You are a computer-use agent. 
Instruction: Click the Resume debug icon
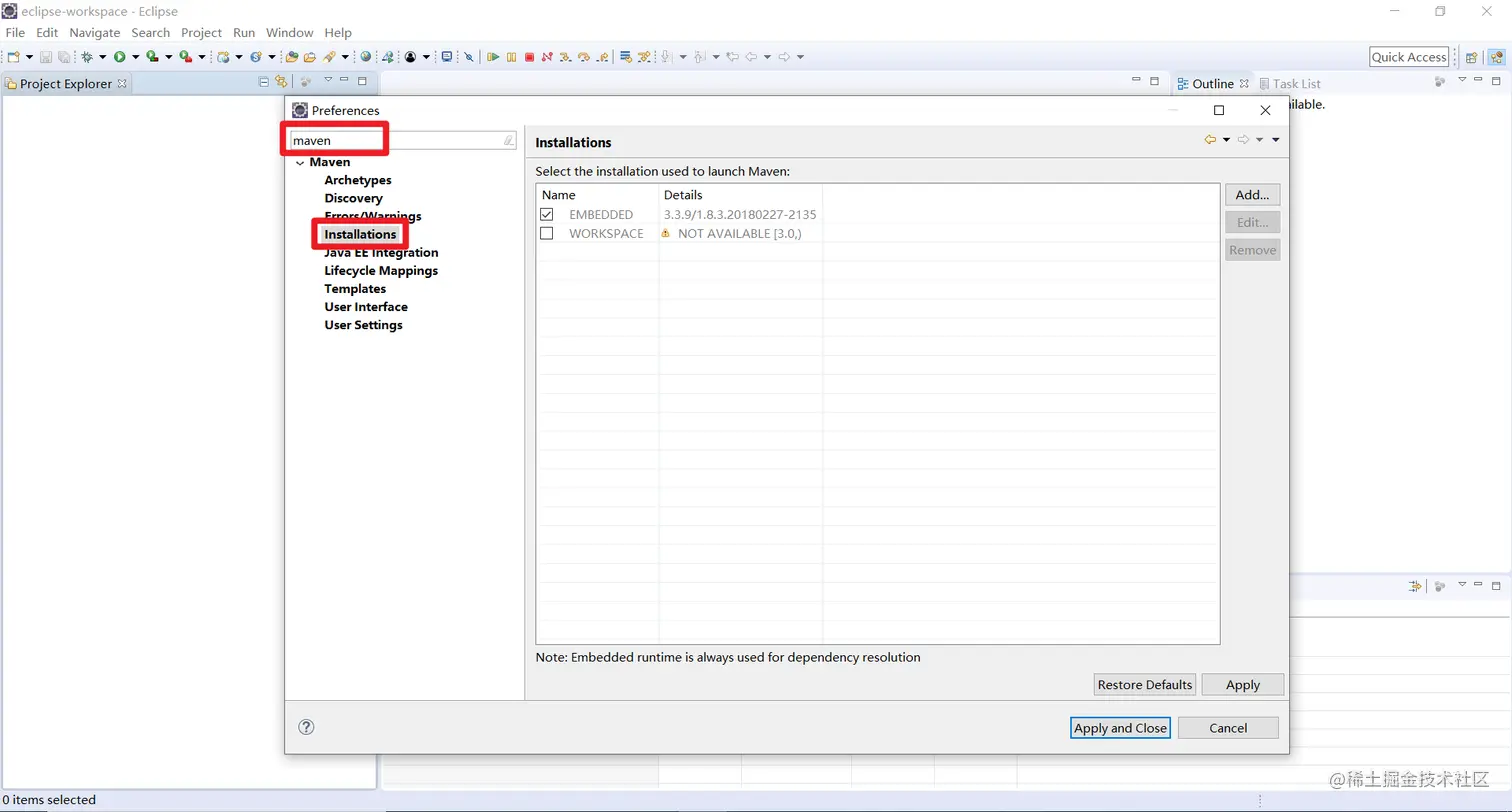coord(493,57)
